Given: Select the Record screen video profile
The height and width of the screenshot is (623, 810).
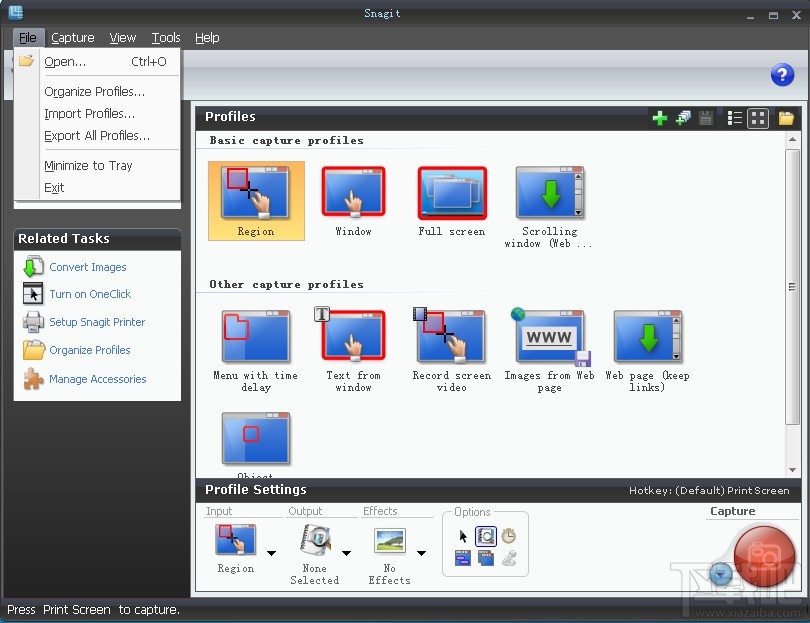Looking at the screenshot, I should [x=451, y=335].
